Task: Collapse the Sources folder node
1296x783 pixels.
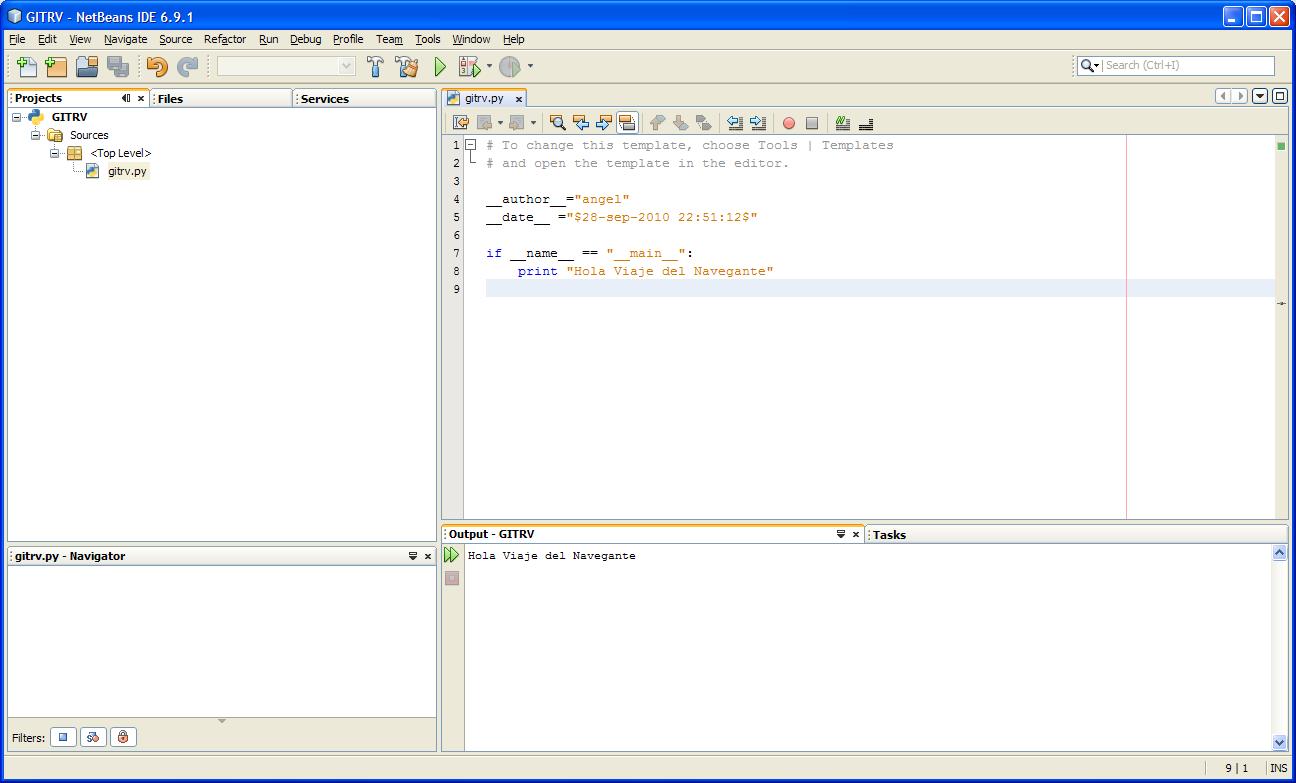Action: tap(36, 135)
